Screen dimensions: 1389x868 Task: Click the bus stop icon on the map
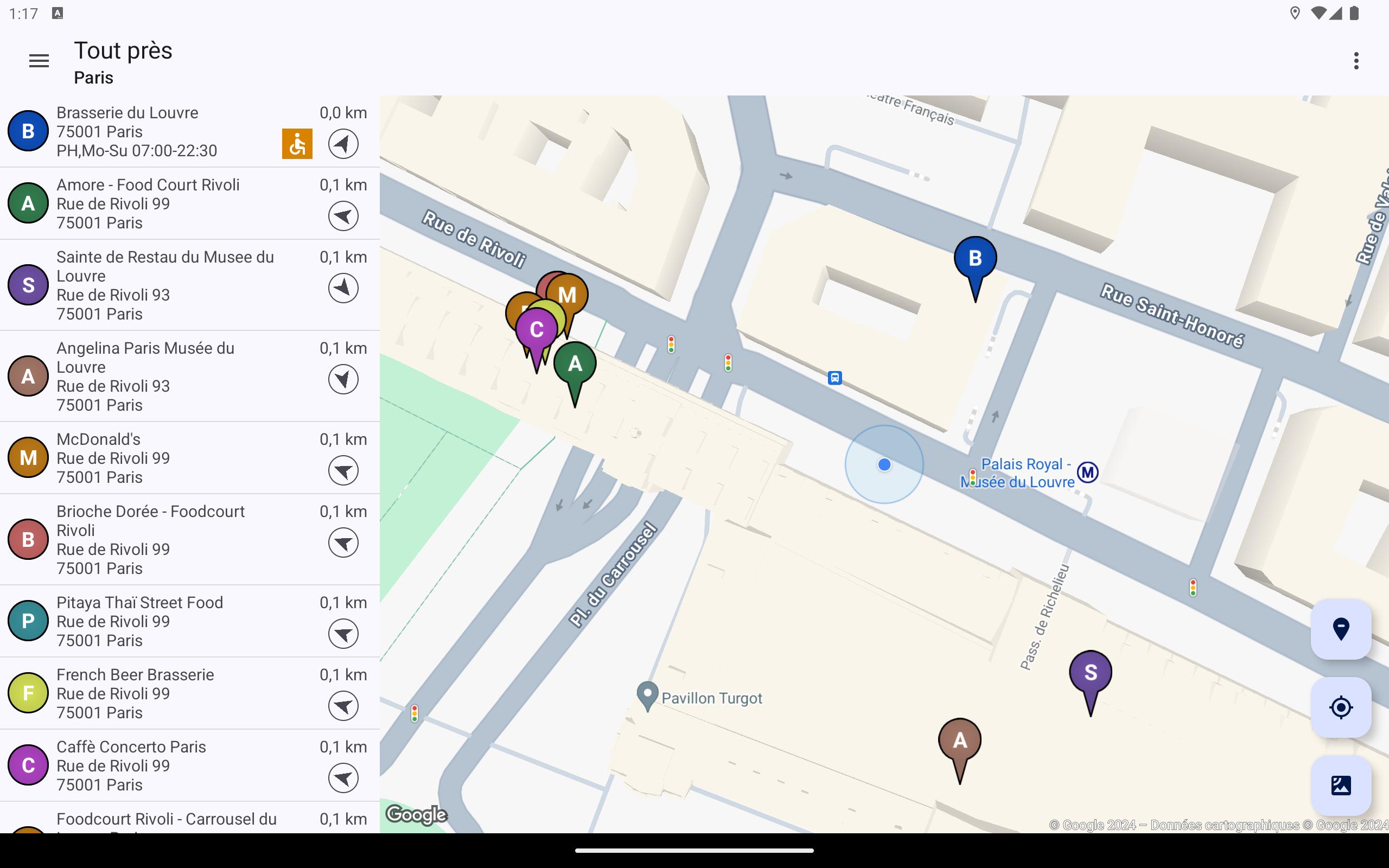click(835, 378)
